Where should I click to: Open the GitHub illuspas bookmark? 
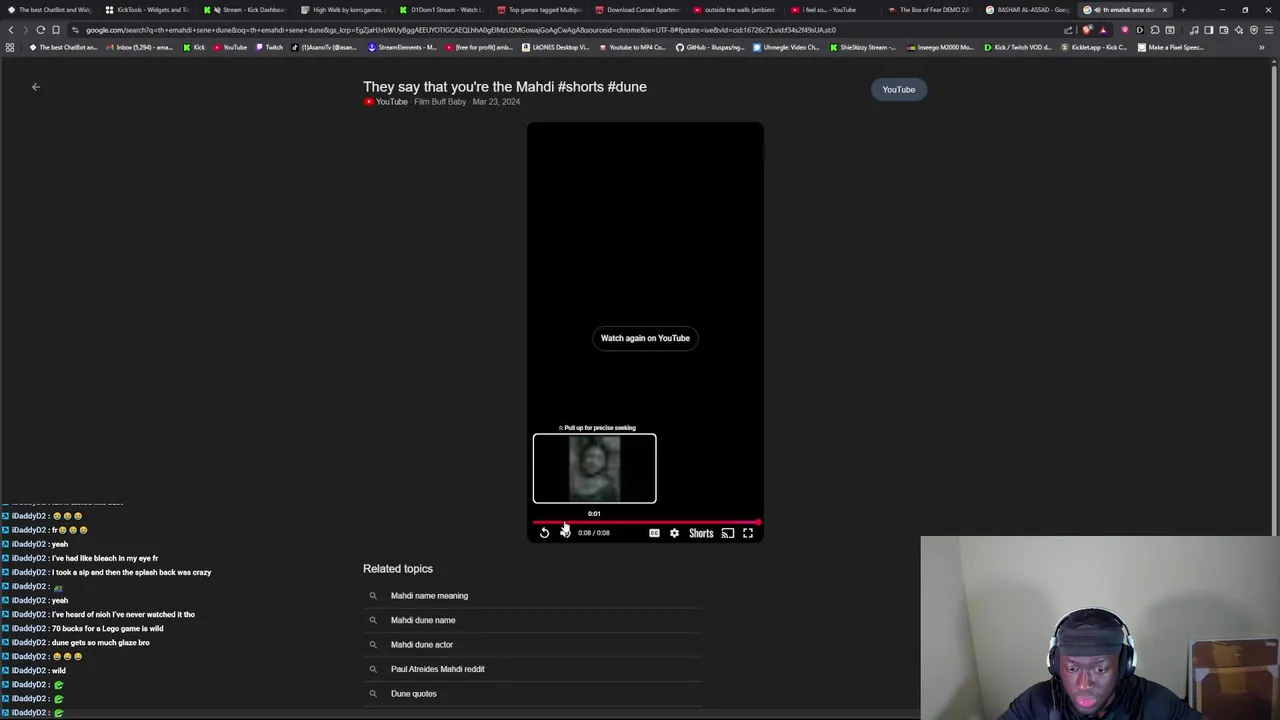pyautogui.click(x=709, y=47)
